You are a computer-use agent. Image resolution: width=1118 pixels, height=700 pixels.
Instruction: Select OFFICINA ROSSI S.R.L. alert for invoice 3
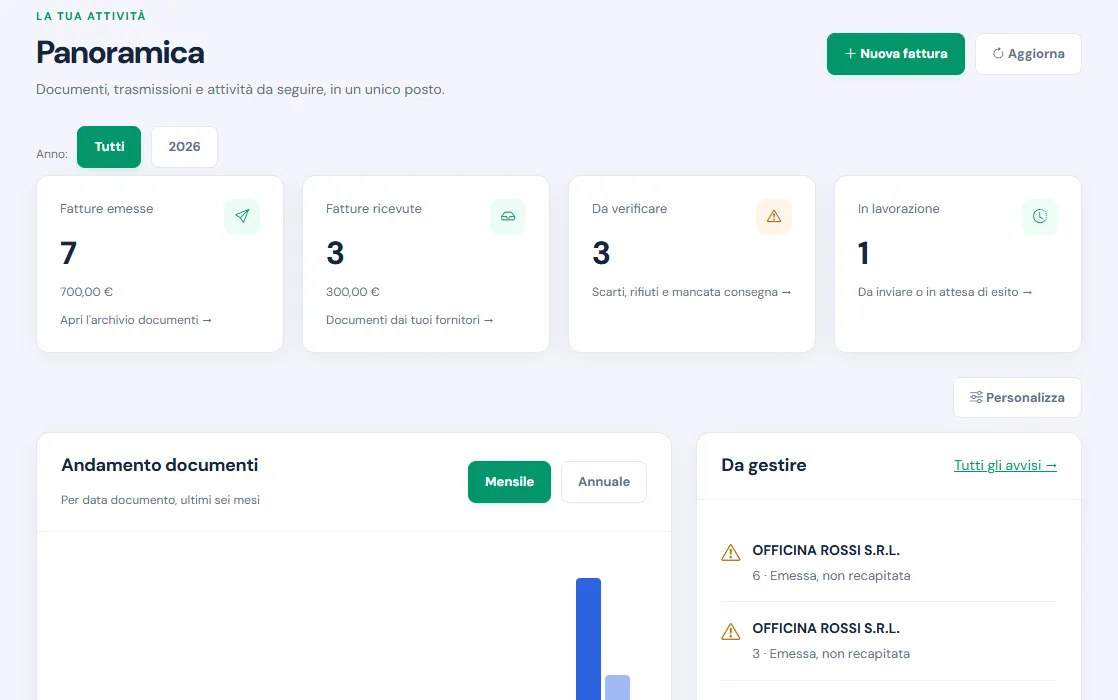pos(888,641)
